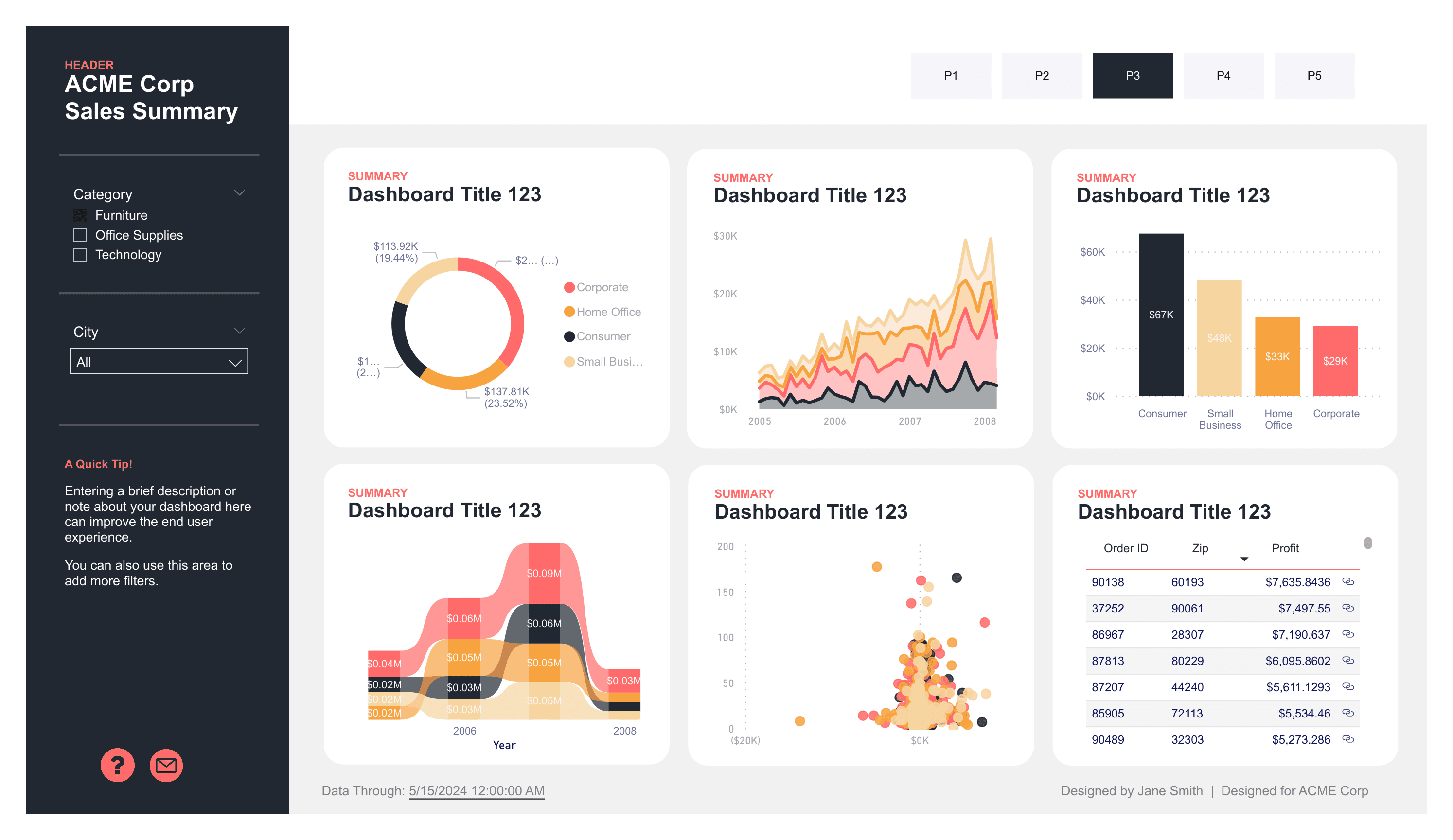Screen dimensions: 1453x840
Task: Click the dark $0.06M ribbon segment
Action: pos(544,623)
